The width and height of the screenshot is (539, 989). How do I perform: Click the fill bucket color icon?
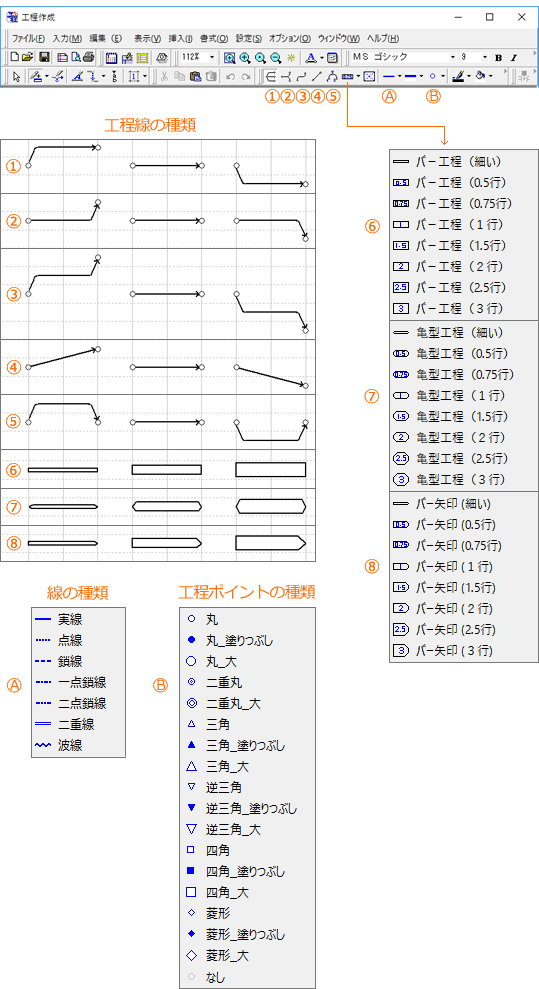[480, 76]
